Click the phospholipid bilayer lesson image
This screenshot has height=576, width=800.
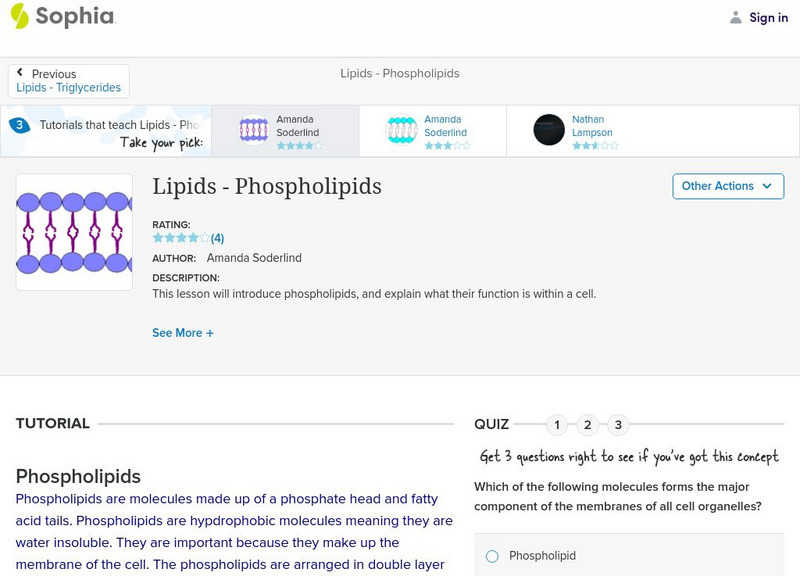coord(74,232)
